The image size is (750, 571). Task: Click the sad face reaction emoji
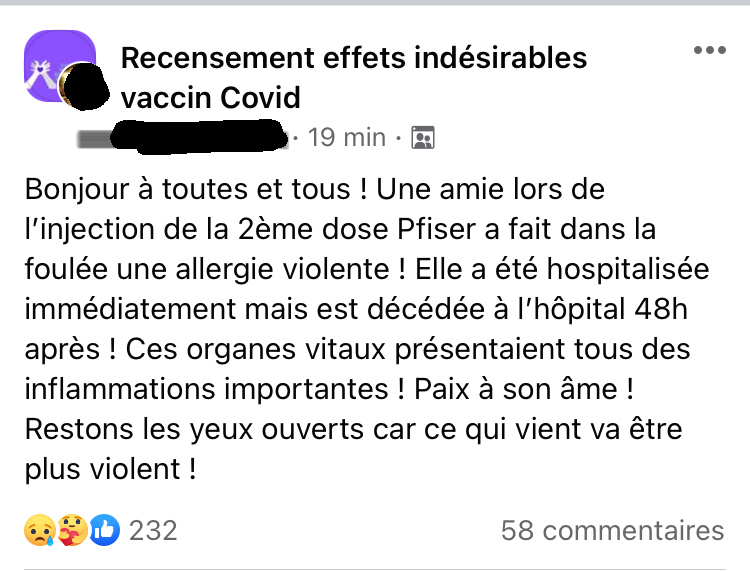click(x=36, y=530)
